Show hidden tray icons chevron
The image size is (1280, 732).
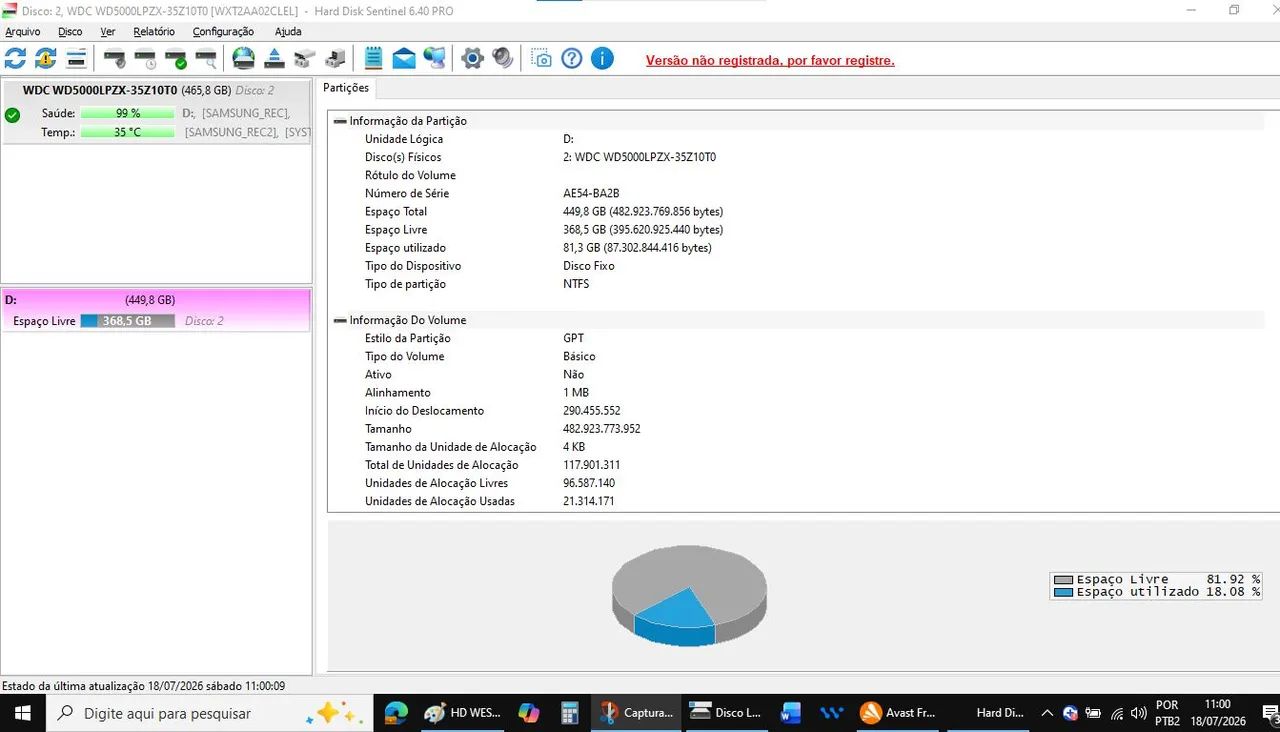(x=1047, y=713)
